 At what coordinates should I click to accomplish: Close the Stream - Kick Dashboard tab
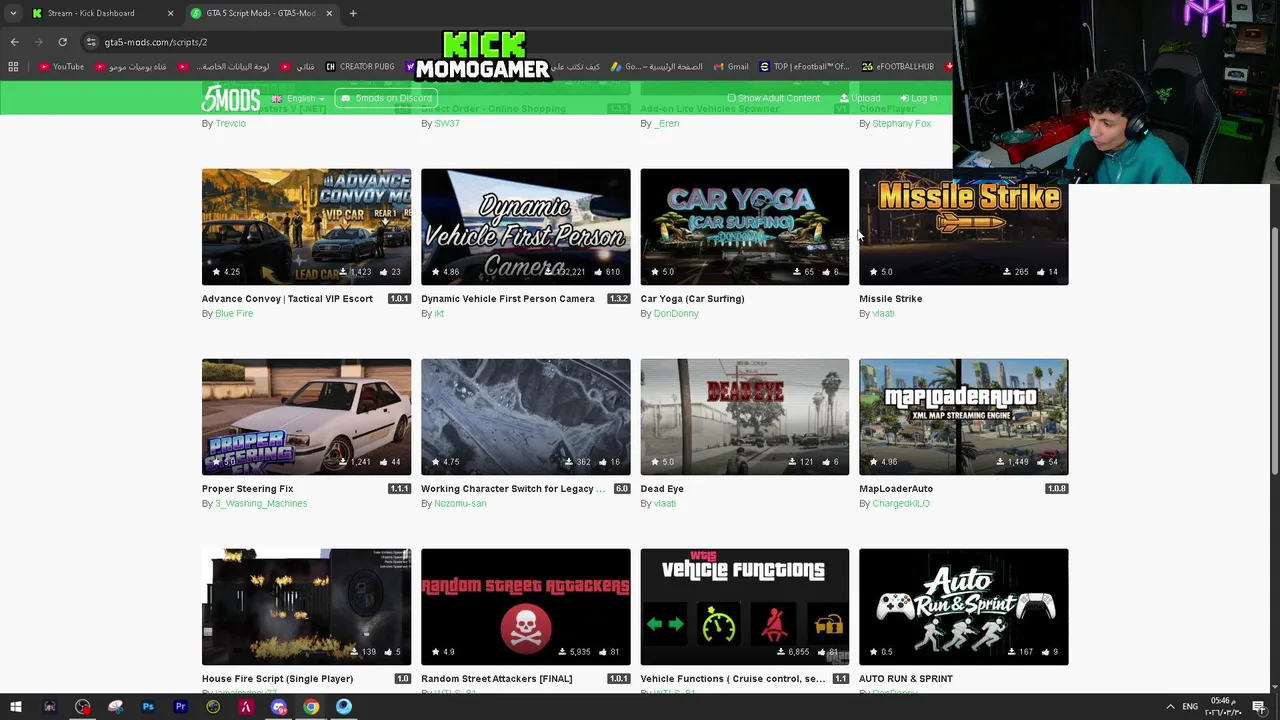170,13
